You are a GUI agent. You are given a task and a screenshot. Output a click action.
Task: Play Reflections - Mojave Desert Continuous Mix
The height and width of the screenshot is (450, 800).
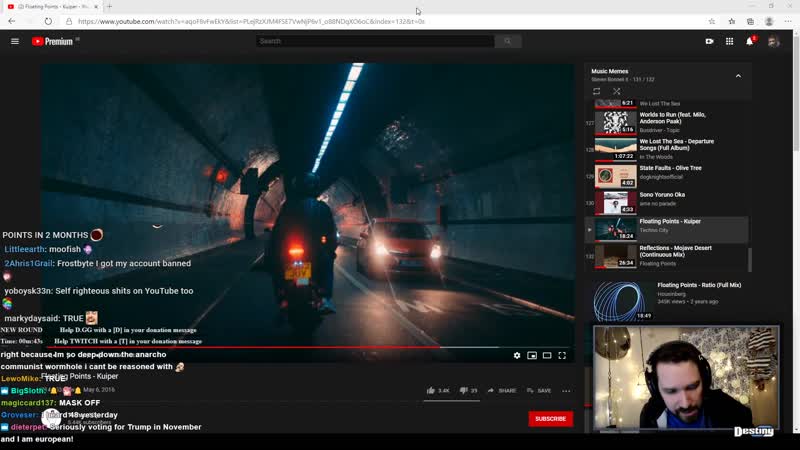pos(667,256)
